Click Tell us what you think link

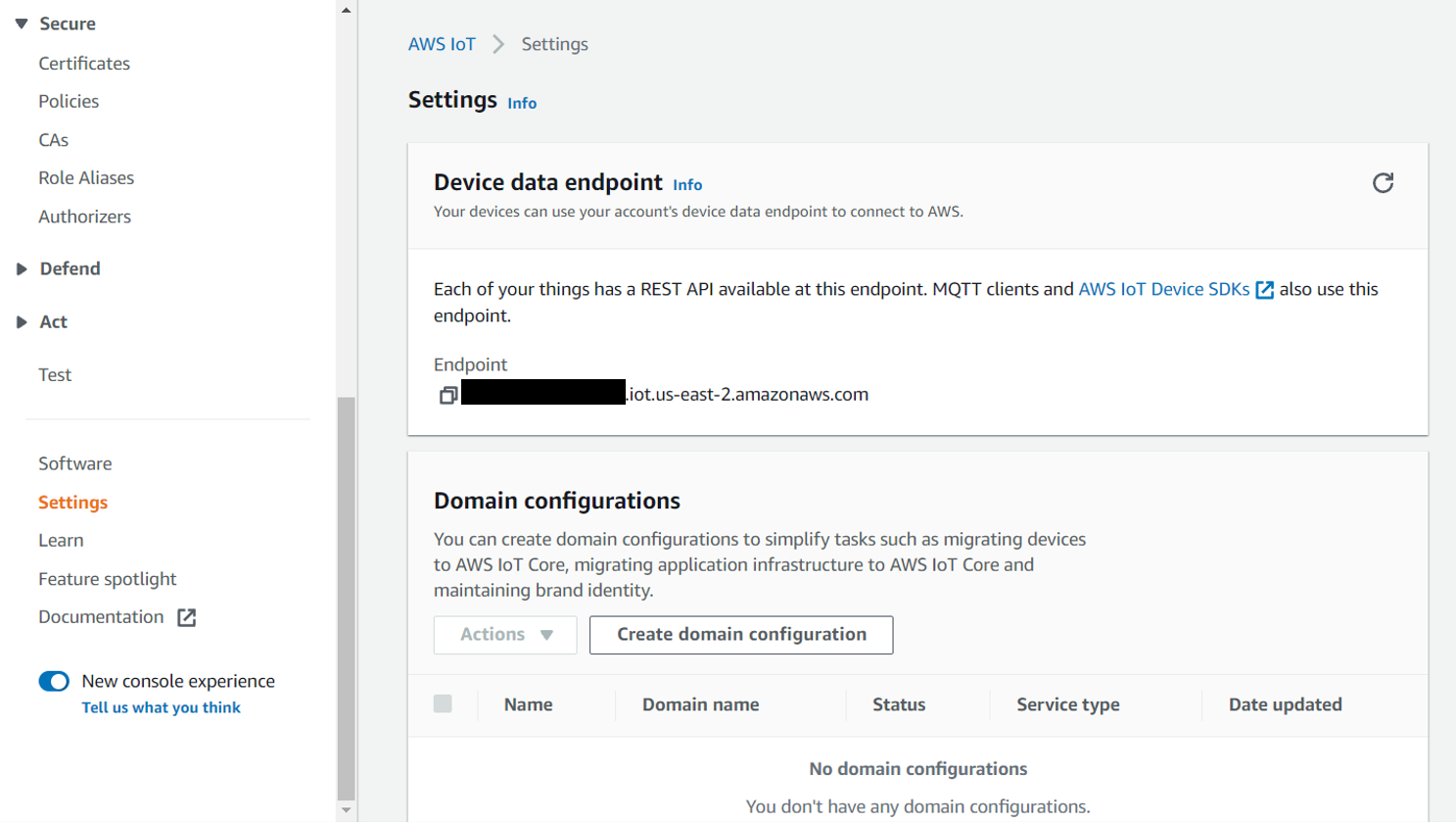161,707
